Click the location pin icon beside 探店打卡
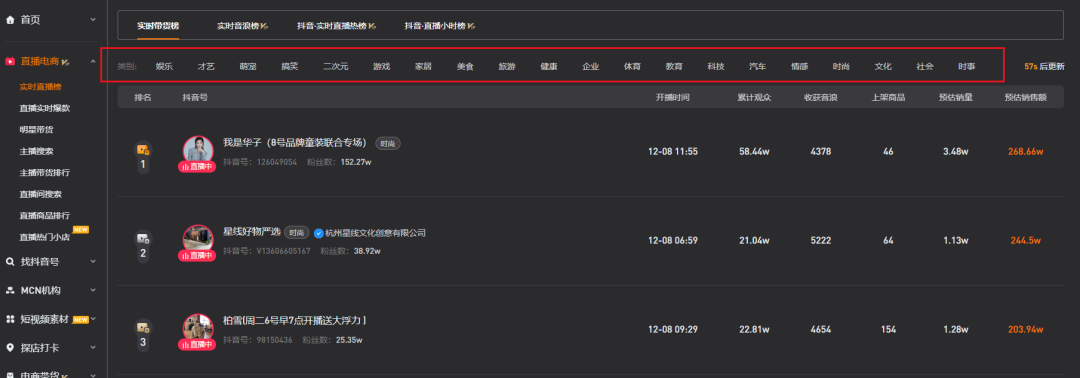Viewport: 1080px width, 378px height. click(10, 348)
